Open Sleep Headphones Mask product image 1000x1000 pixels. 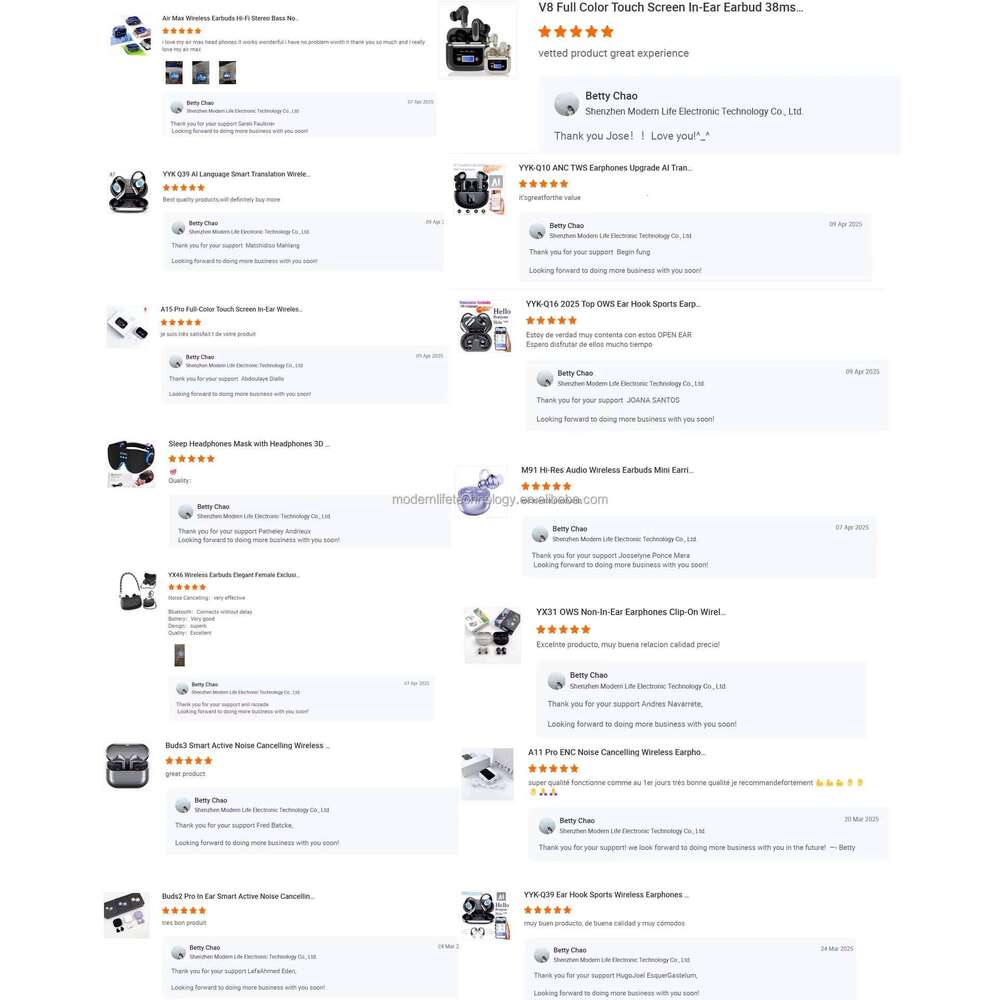(x=131, y=464)
